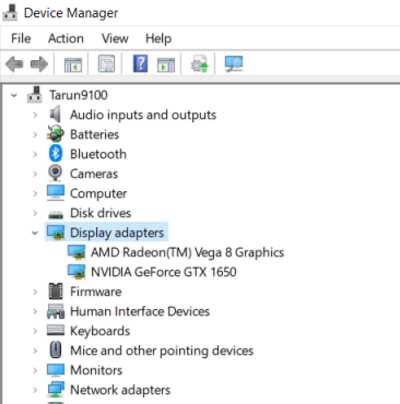Expand the Bluetooth category chevron
400x404 pixels.
click(x=35, y=154)
